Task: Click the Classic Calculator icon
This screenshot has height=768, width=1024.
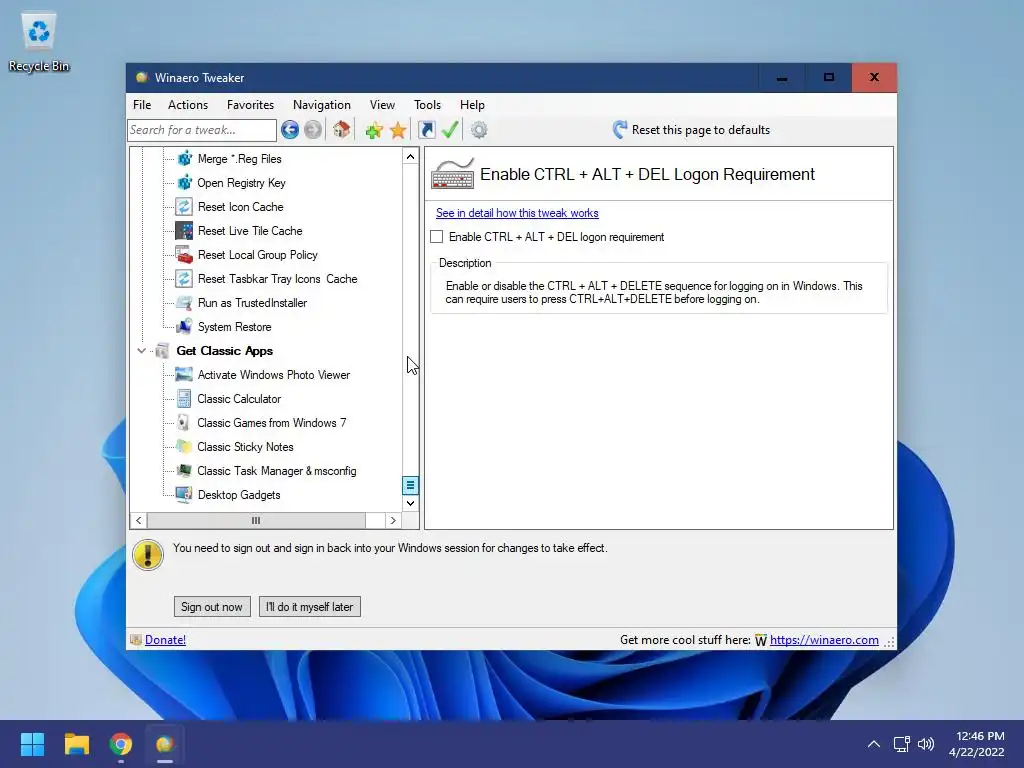Action: click(184, 399)
